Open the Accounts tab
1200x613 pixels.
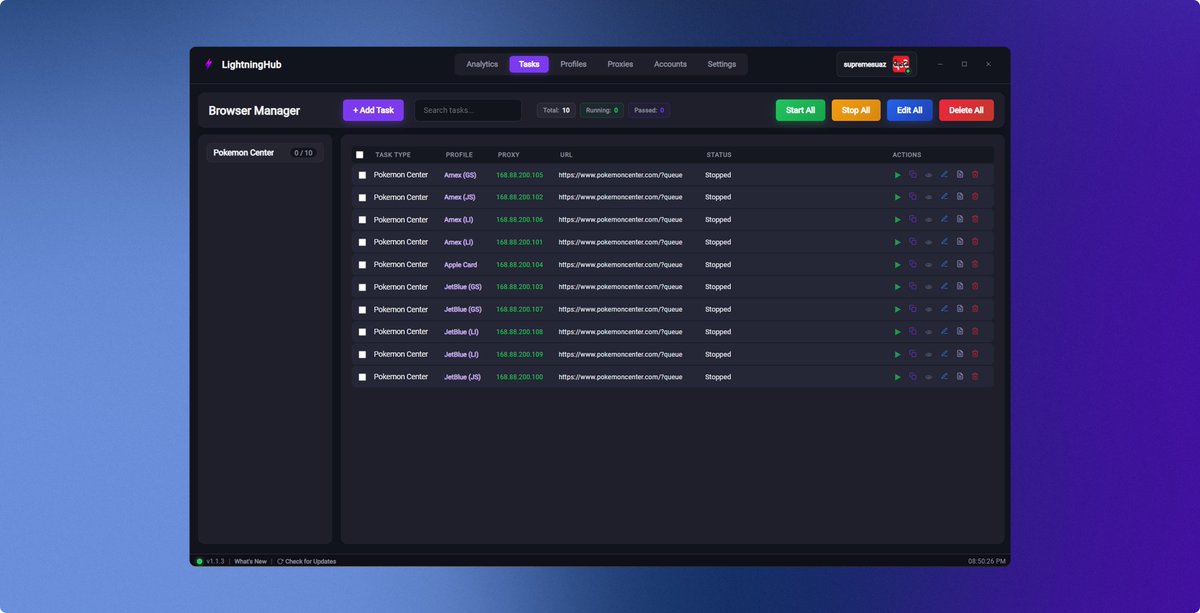[x=670, y=64]
